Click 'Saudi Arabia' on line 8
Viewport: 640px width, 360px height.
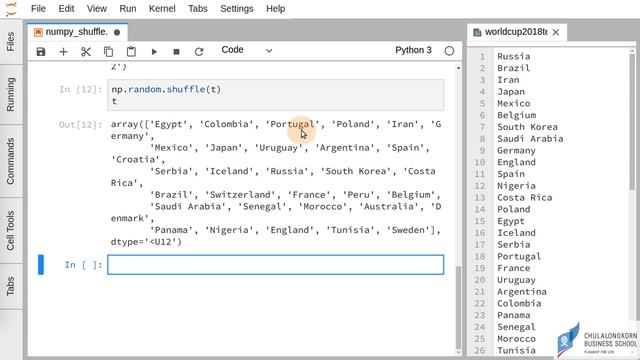tap(530, 139)
